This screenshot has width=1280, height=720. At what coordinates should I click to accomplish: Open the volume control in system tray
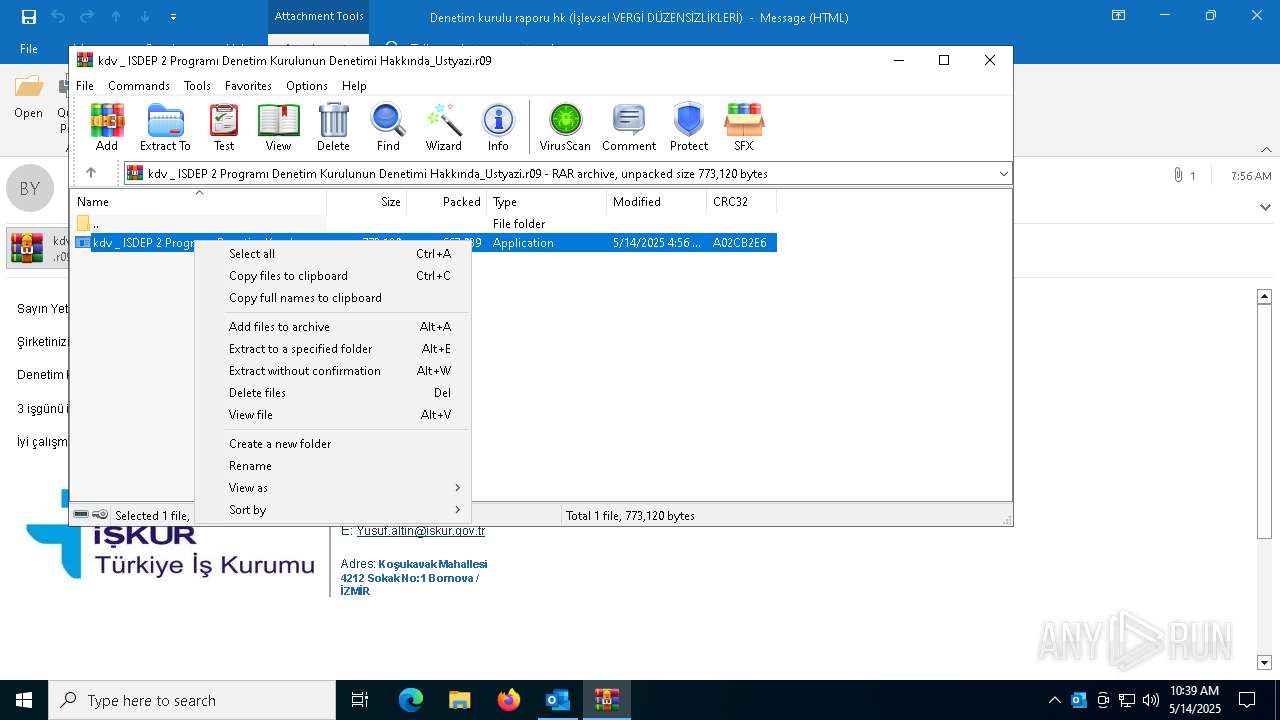point(1151,700)
